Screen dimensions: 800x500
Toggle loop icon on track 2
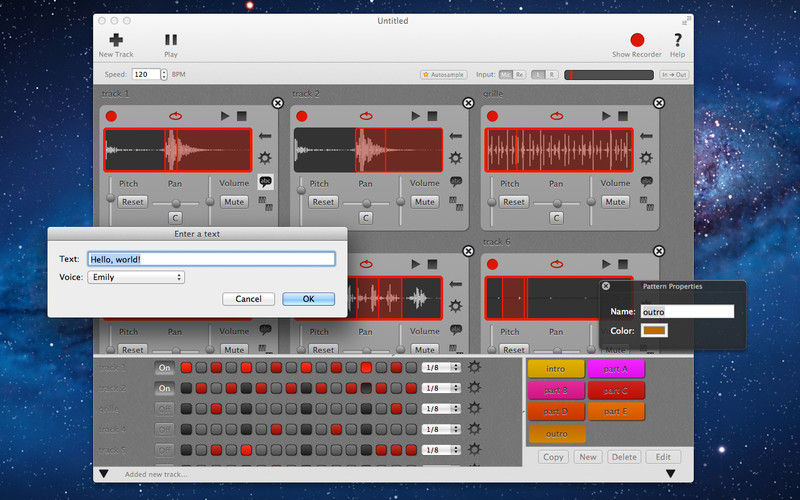pos(364,116)
